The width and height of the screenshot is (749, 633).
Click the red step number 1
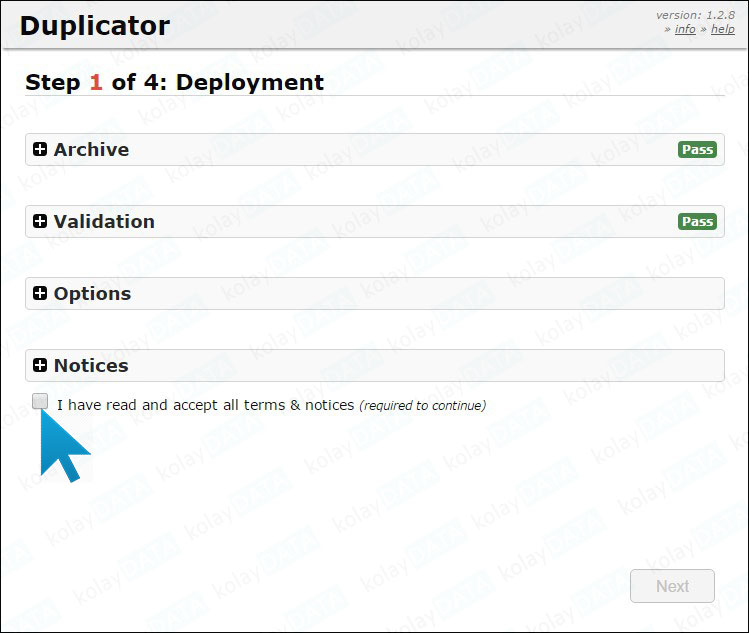tap(96, 83)
